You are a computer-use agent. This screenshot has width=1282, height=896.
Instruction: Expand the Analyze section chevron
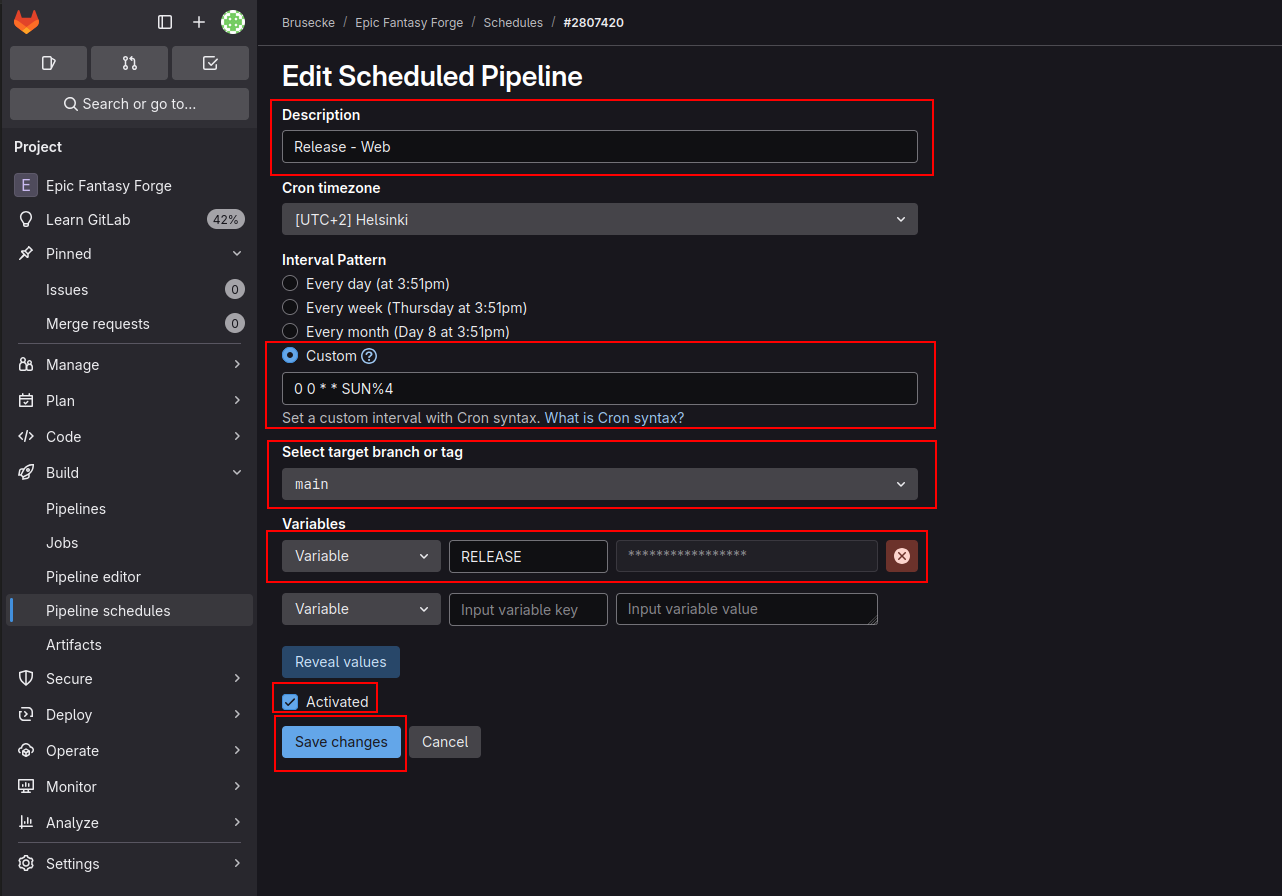point(237,823)
